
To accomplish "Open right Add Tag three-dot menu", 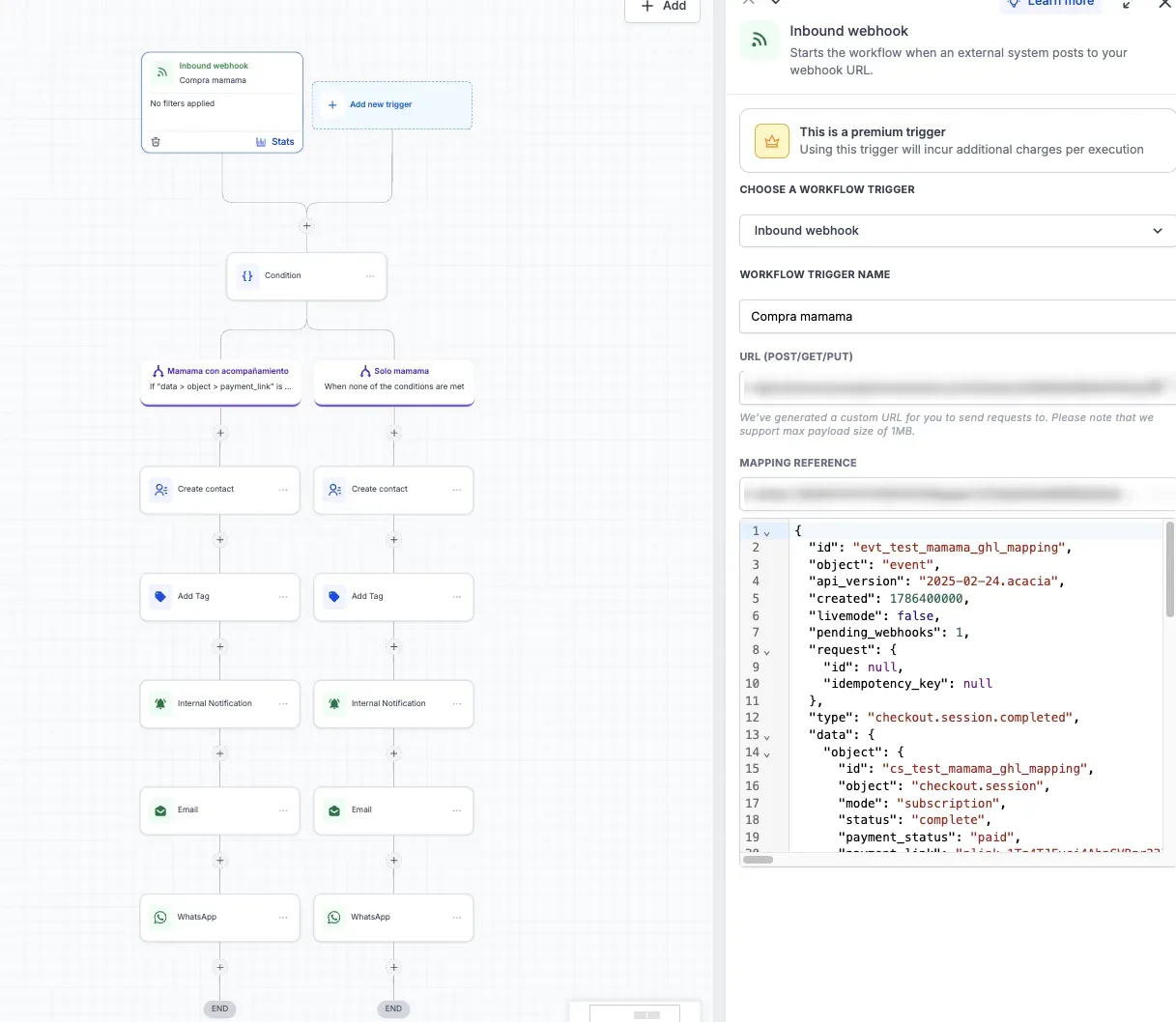I will pos(457,597).
